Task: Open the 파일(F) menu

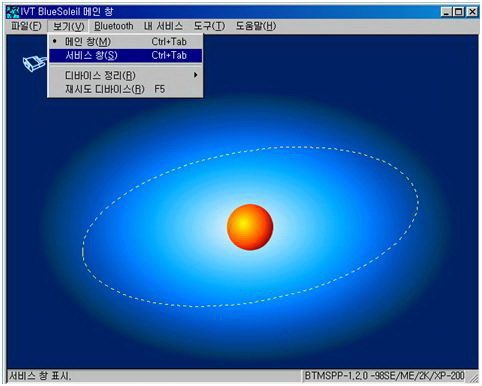Action: [26, 26]
